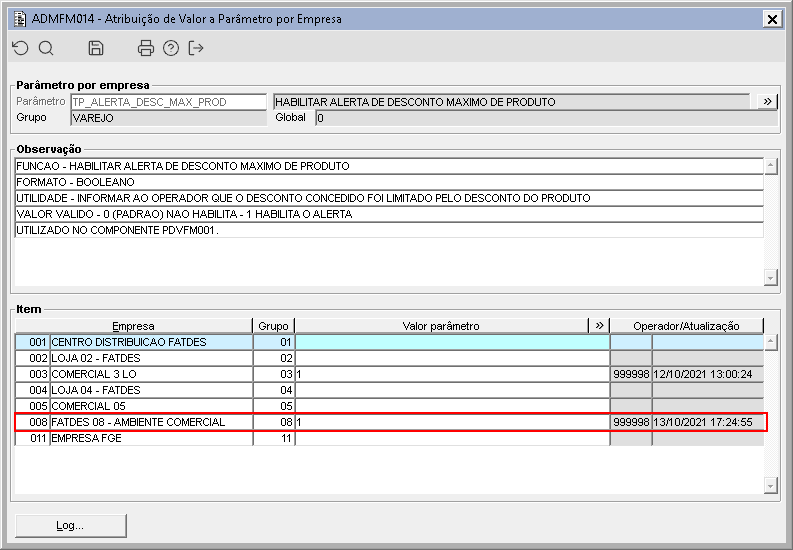Click operator 999998 in COMERCIAL 3 LO row
The width and height of the screenshot is (793, 550).
click(631, 374)
